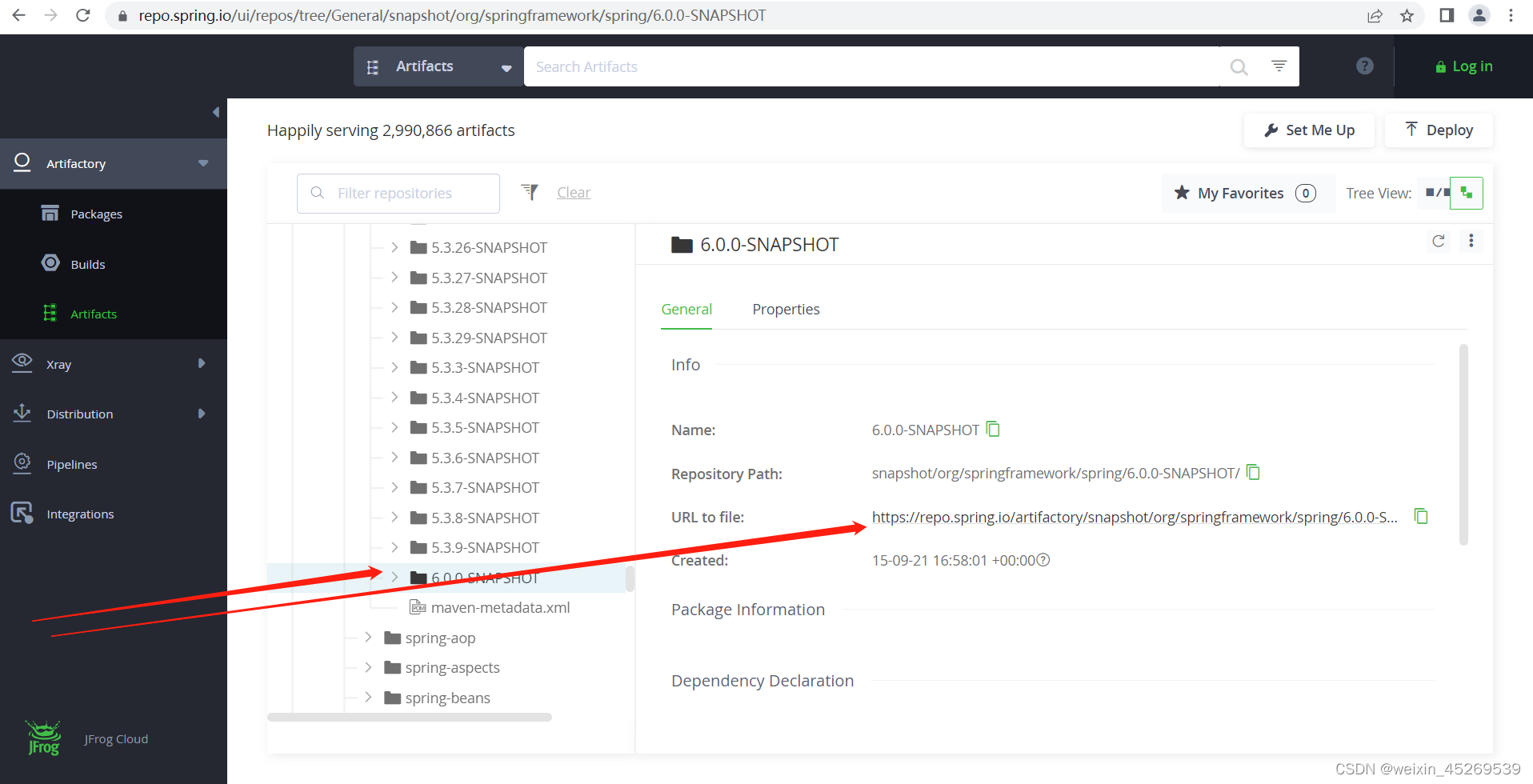
Task: Click the Deploy button
Action: point(1439,130)
